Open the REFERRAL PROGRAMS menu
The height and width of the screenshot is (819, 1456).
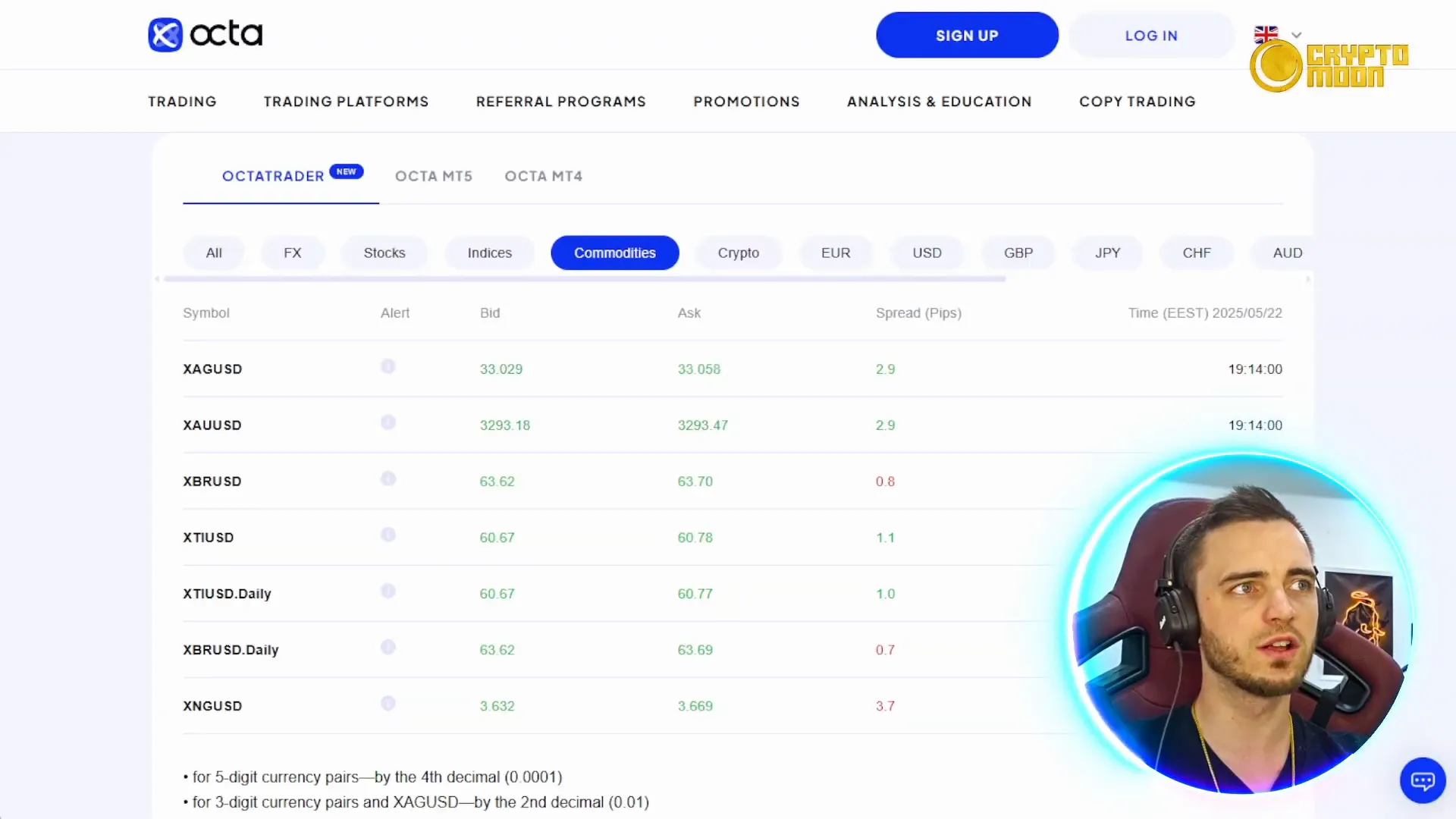tap(561, 102)
